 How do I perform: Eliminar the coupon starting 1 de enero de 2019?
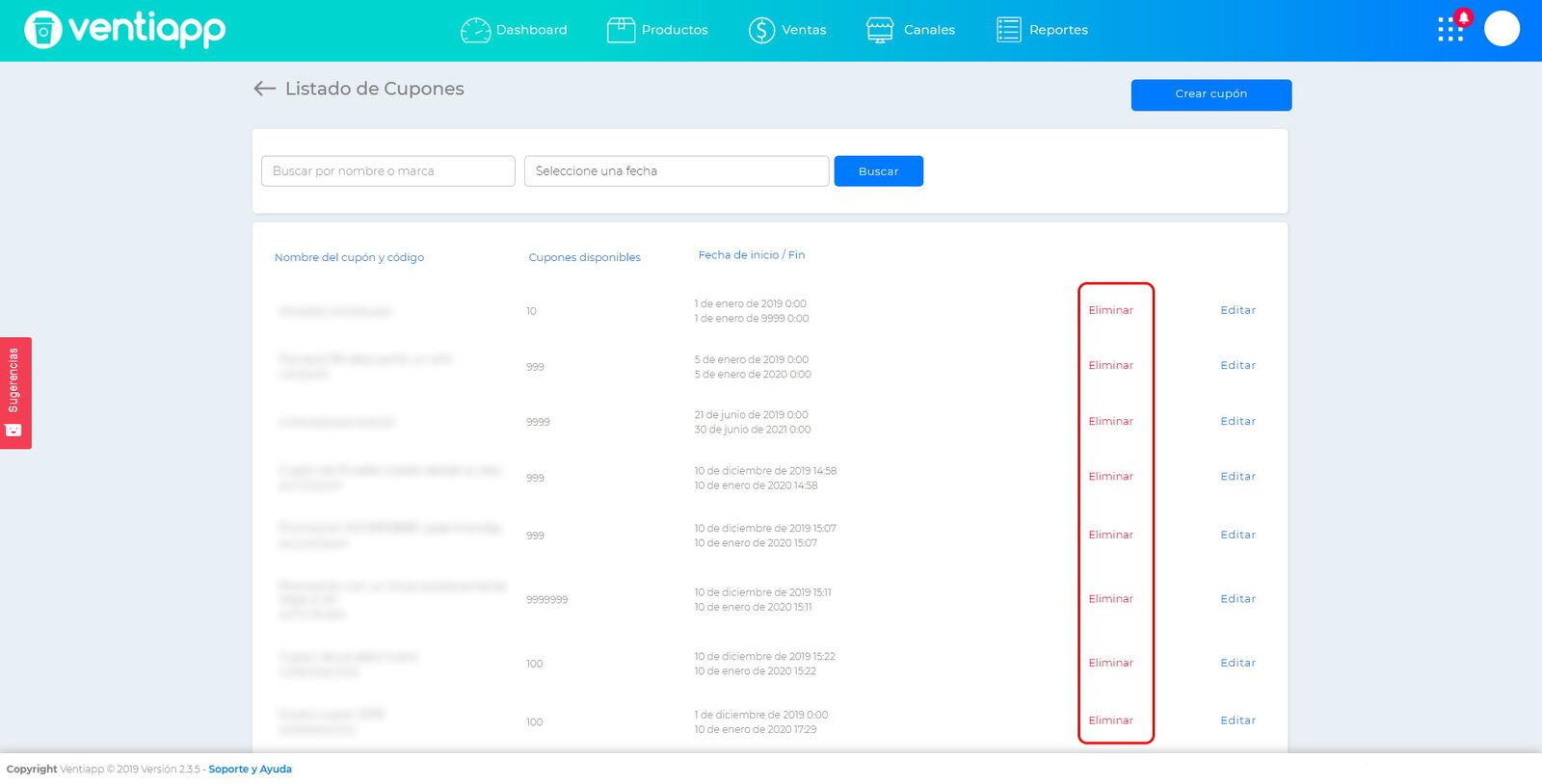tap(1111, 310)
